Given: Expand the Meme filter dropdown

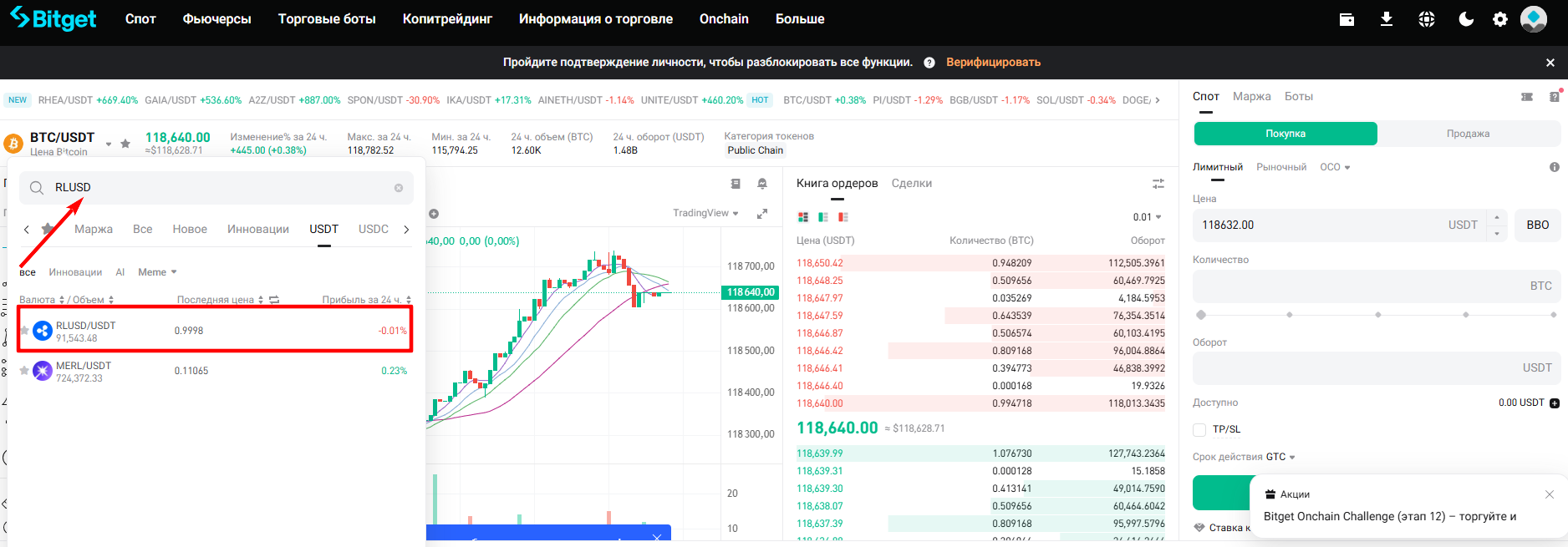Looking at the screenshot, I should click(157, 272).
